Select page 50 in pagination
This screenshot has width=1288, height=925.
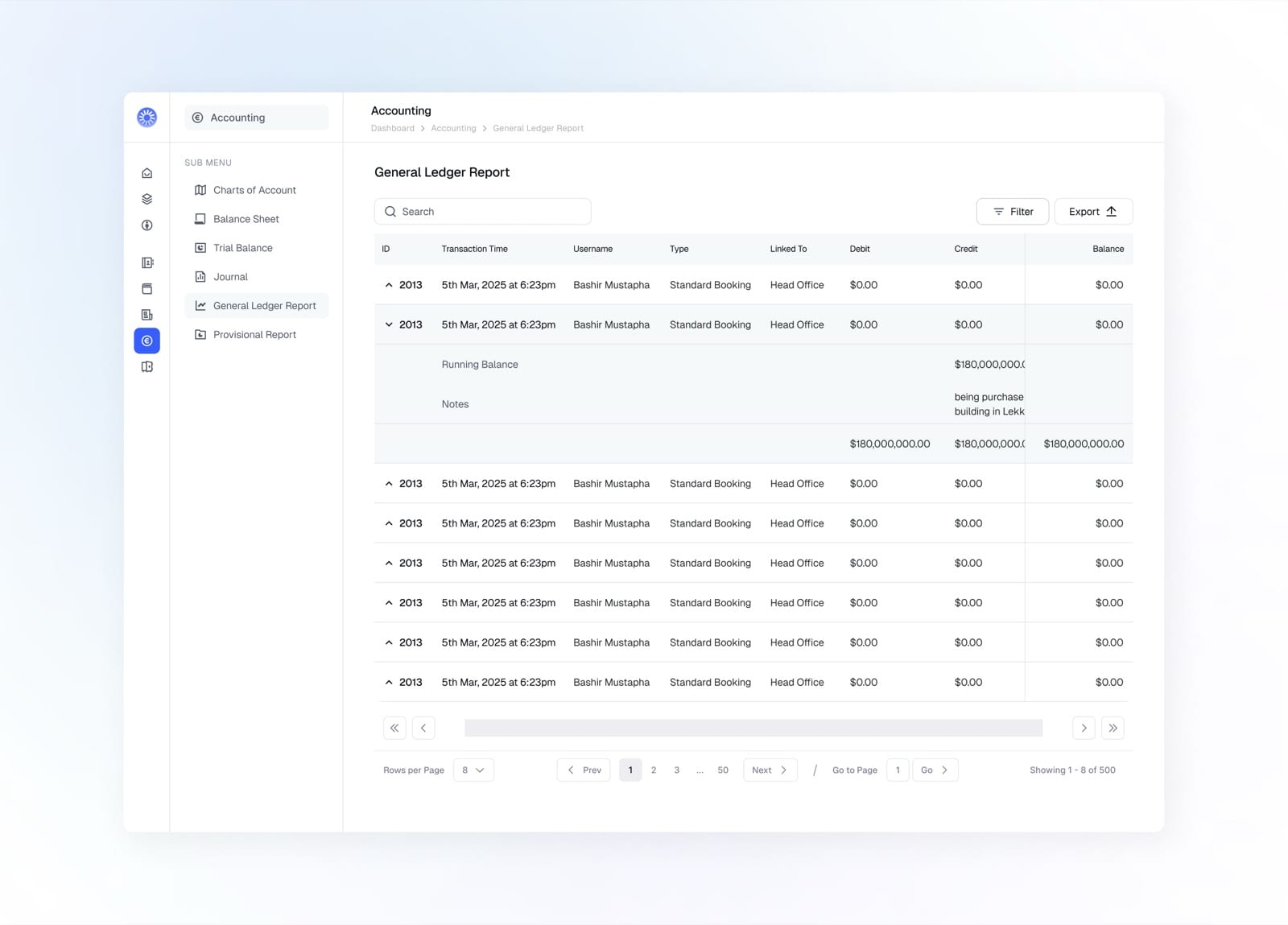coord(723,770)
